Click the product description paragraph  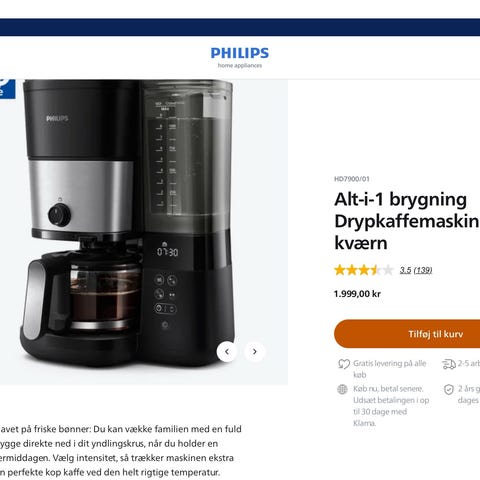120,451
